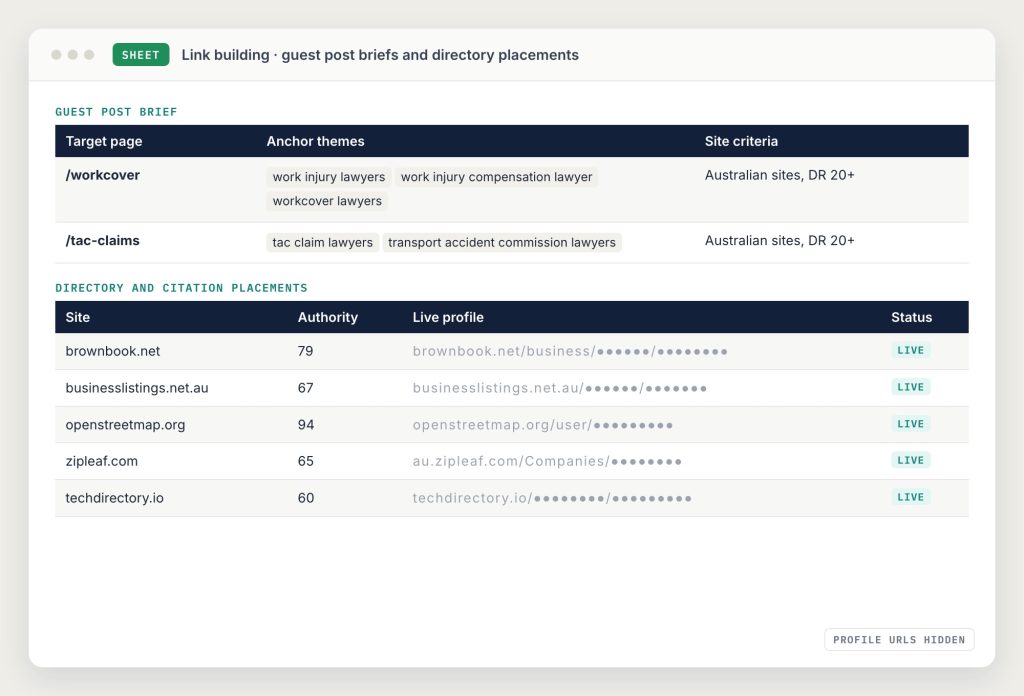
Task: Click the Target page column header
Action: [x=104, y=141]
